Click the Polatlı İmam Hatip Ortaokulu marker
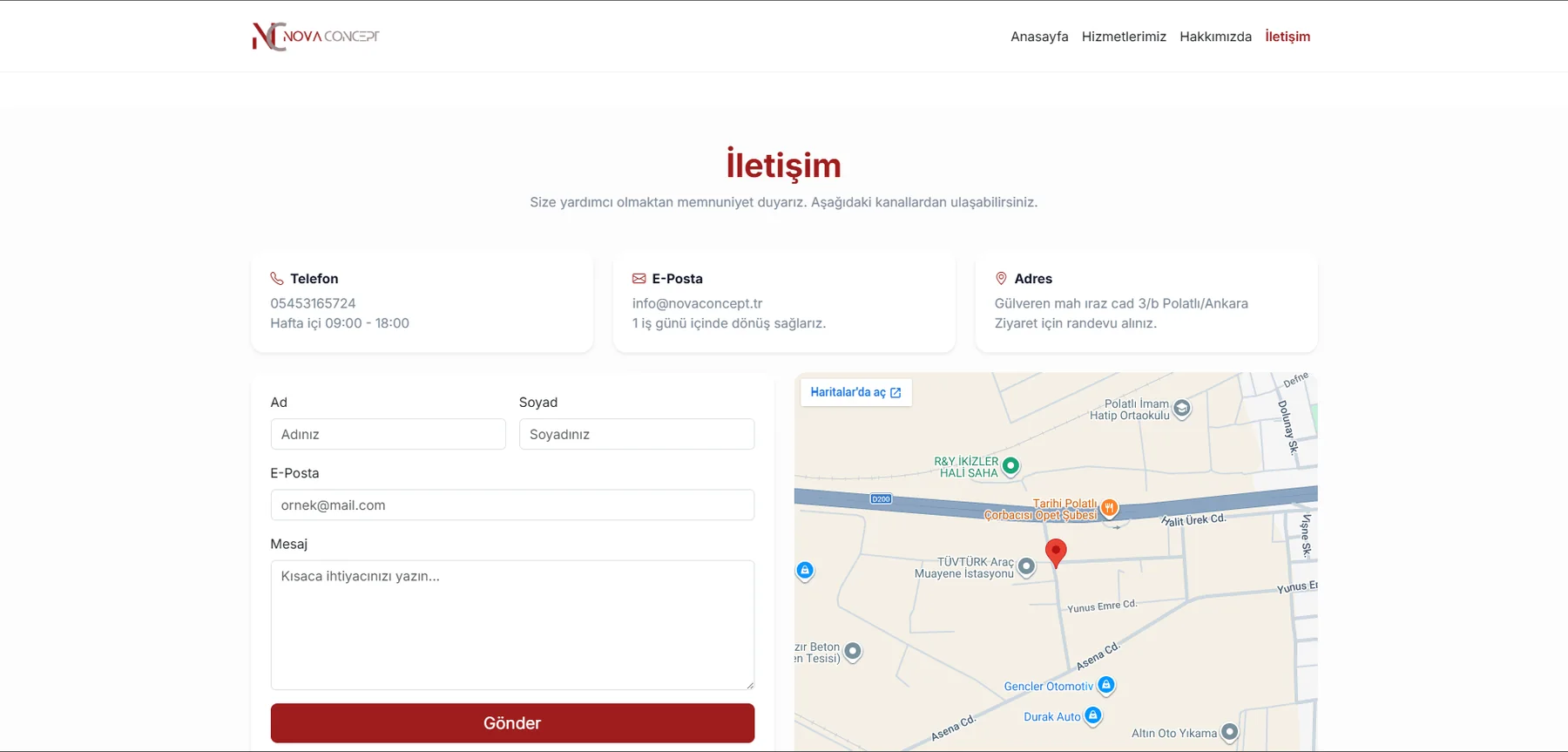Screen dimensions: 1568x752 [1182, 409]
